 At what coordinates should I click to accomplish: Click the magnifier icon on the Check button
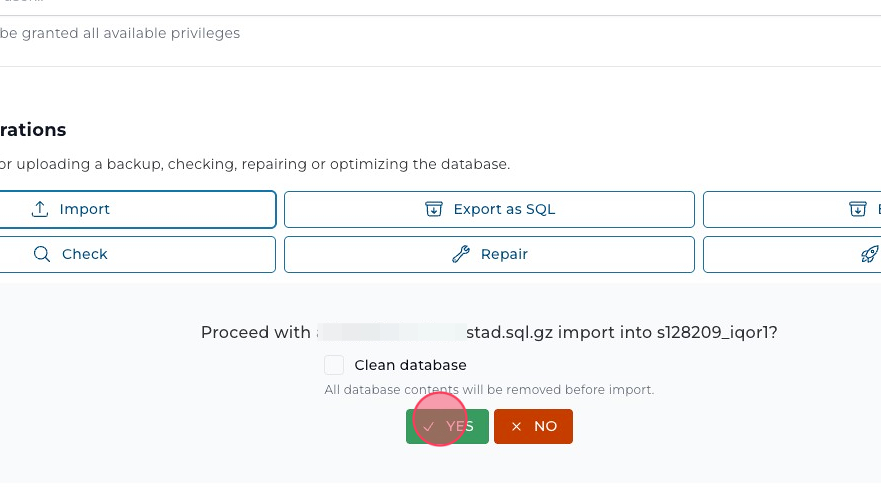tap(42, 254)
